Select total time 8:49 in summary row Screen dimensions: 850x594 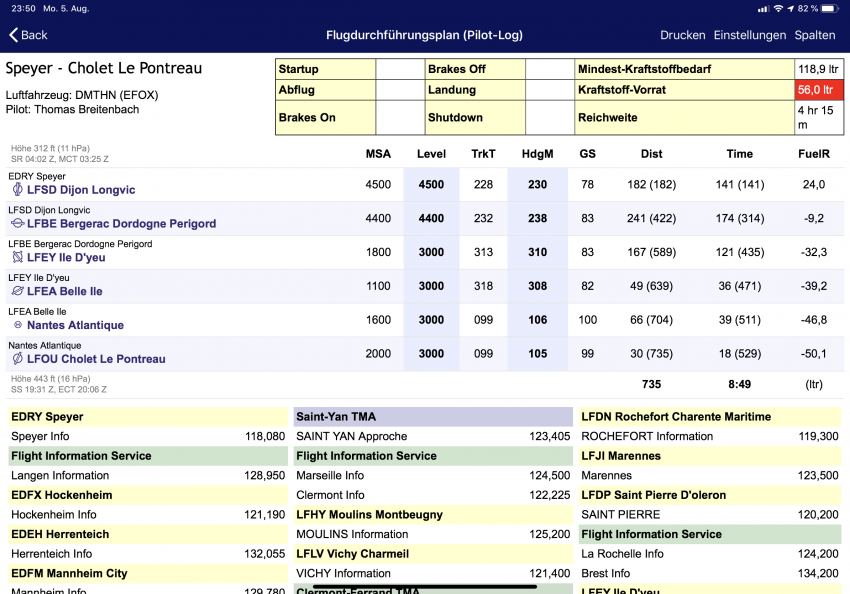[739, 384]
